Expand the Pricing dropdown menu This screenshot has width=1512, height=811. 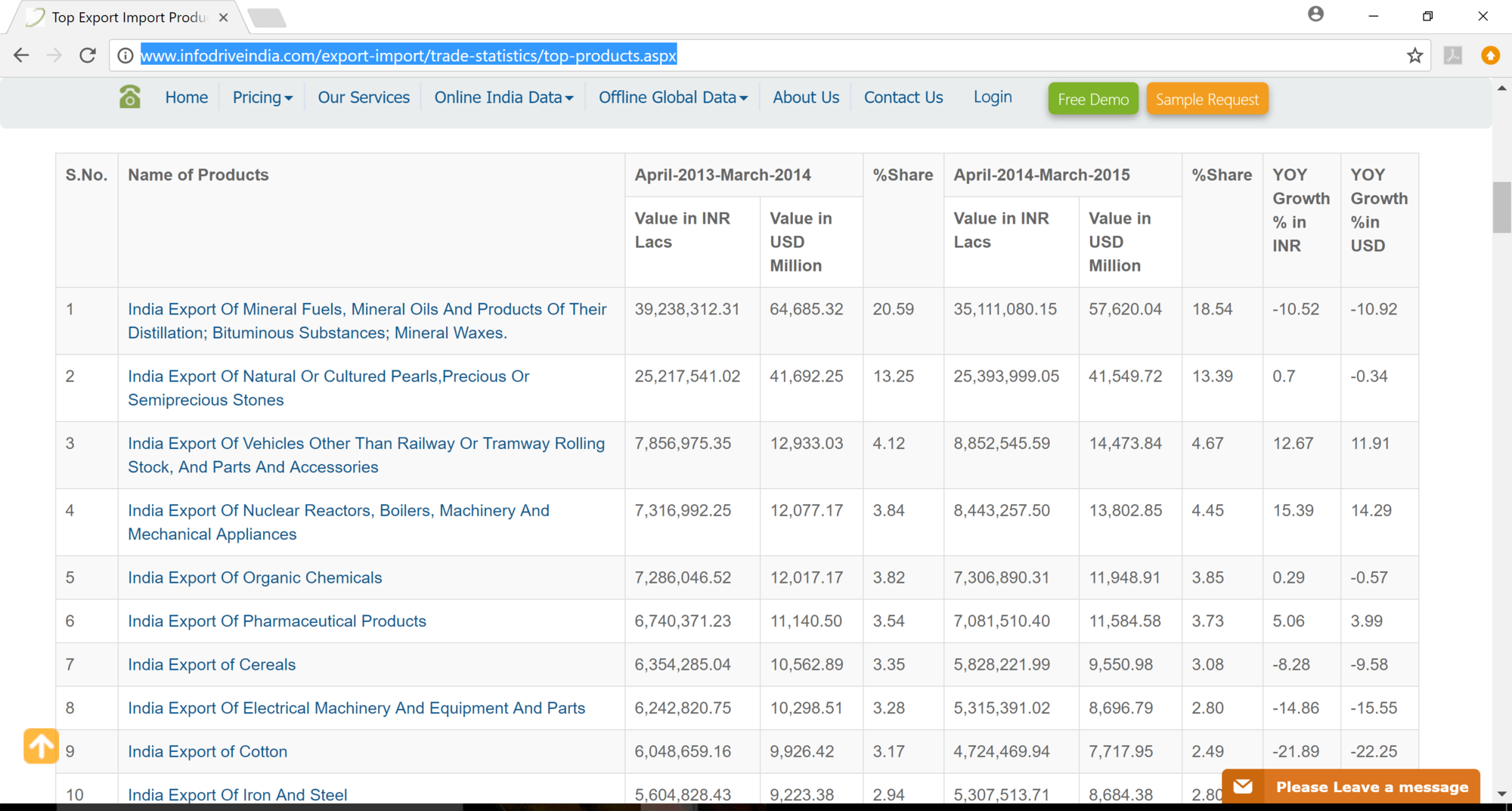click(262, 98)
